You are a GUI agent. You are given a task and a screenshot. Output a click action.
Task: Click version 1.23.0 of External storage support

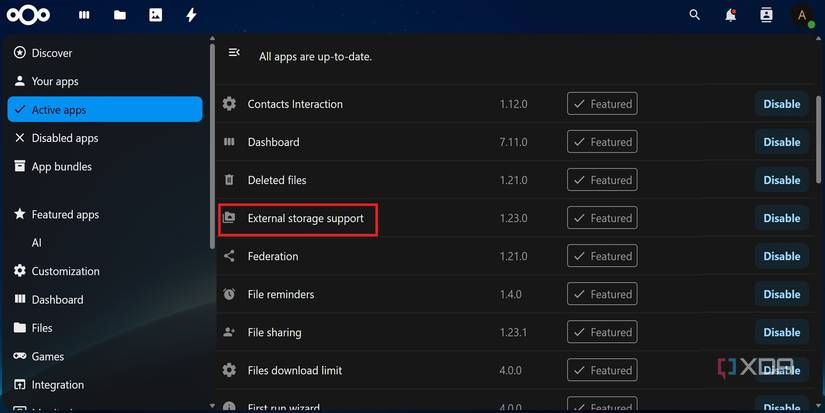point(514,218)
